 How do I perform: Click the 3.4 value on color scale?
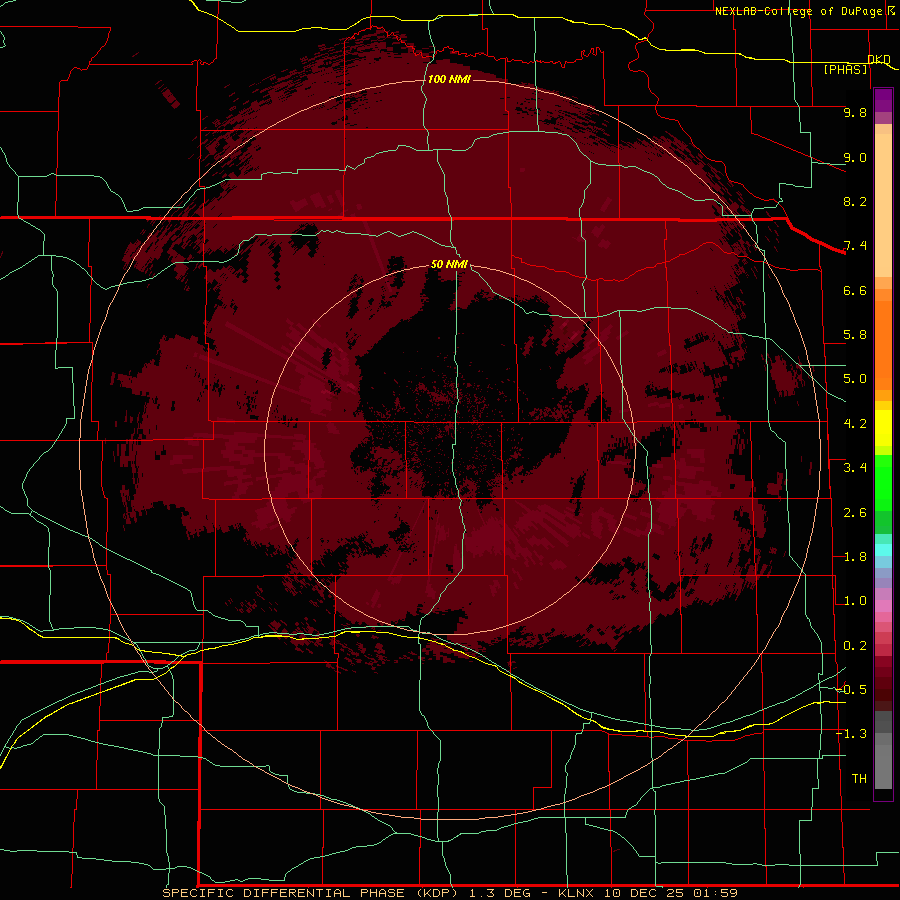[x=855, y=468]
